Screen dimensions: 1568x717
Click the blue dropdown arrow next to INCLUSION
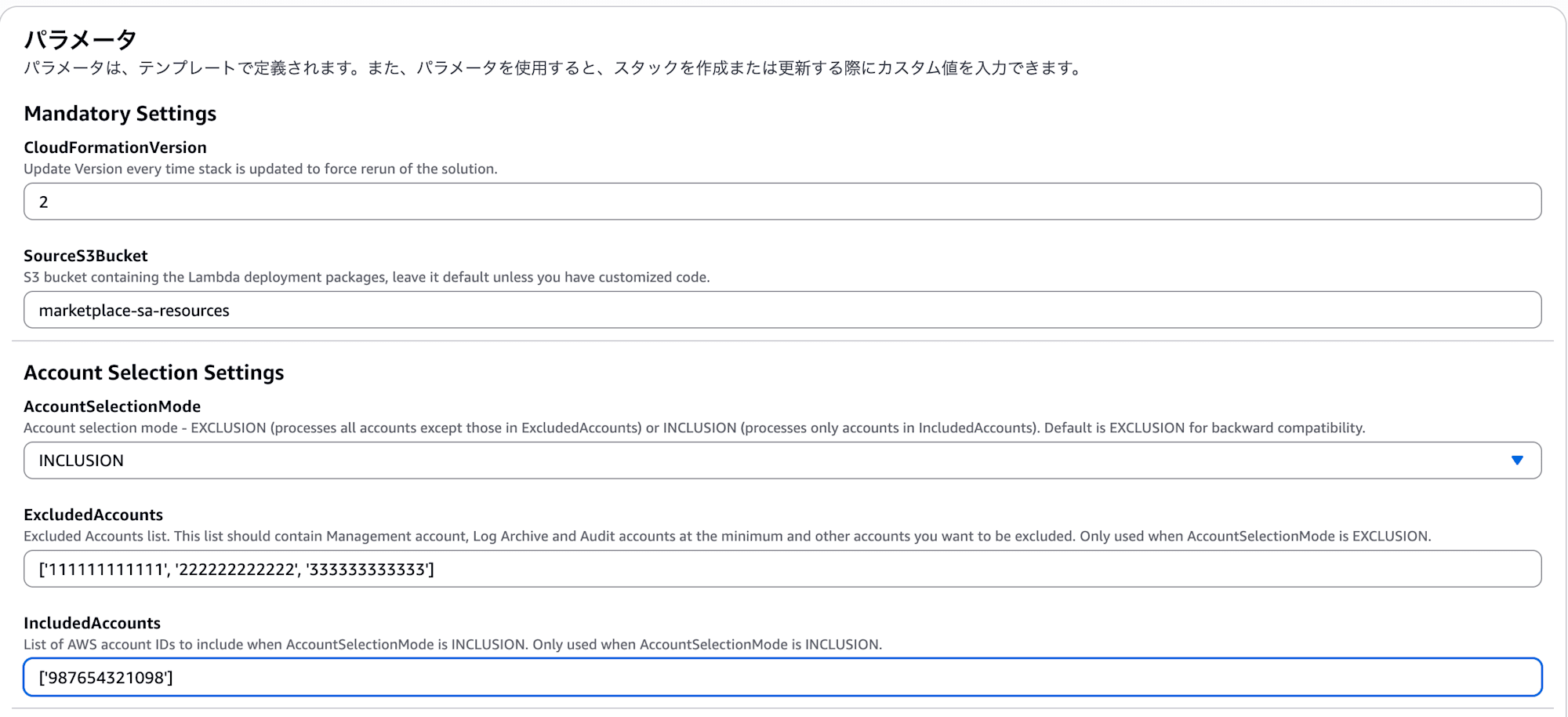(1519, 460)
